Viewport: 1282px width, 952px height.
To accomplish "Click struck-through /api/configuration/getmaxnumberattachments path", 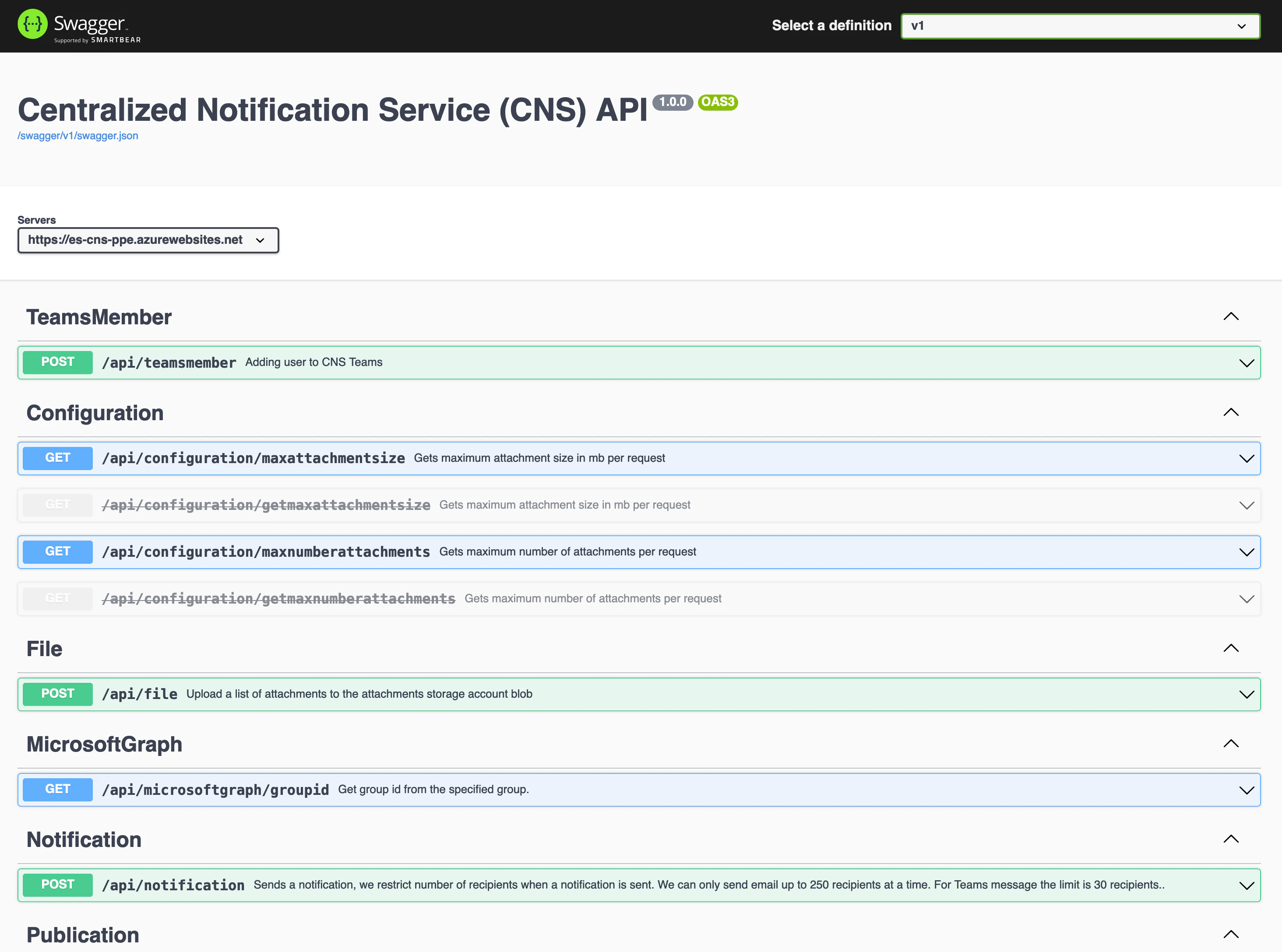I will (279, 599).
